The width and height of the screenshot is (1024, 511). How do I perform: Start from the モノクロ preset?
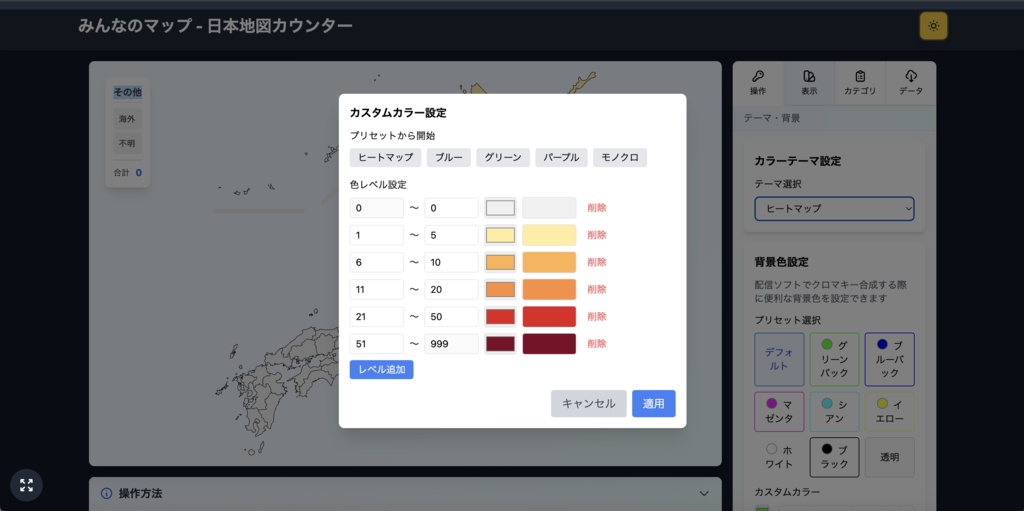point(620,157)
